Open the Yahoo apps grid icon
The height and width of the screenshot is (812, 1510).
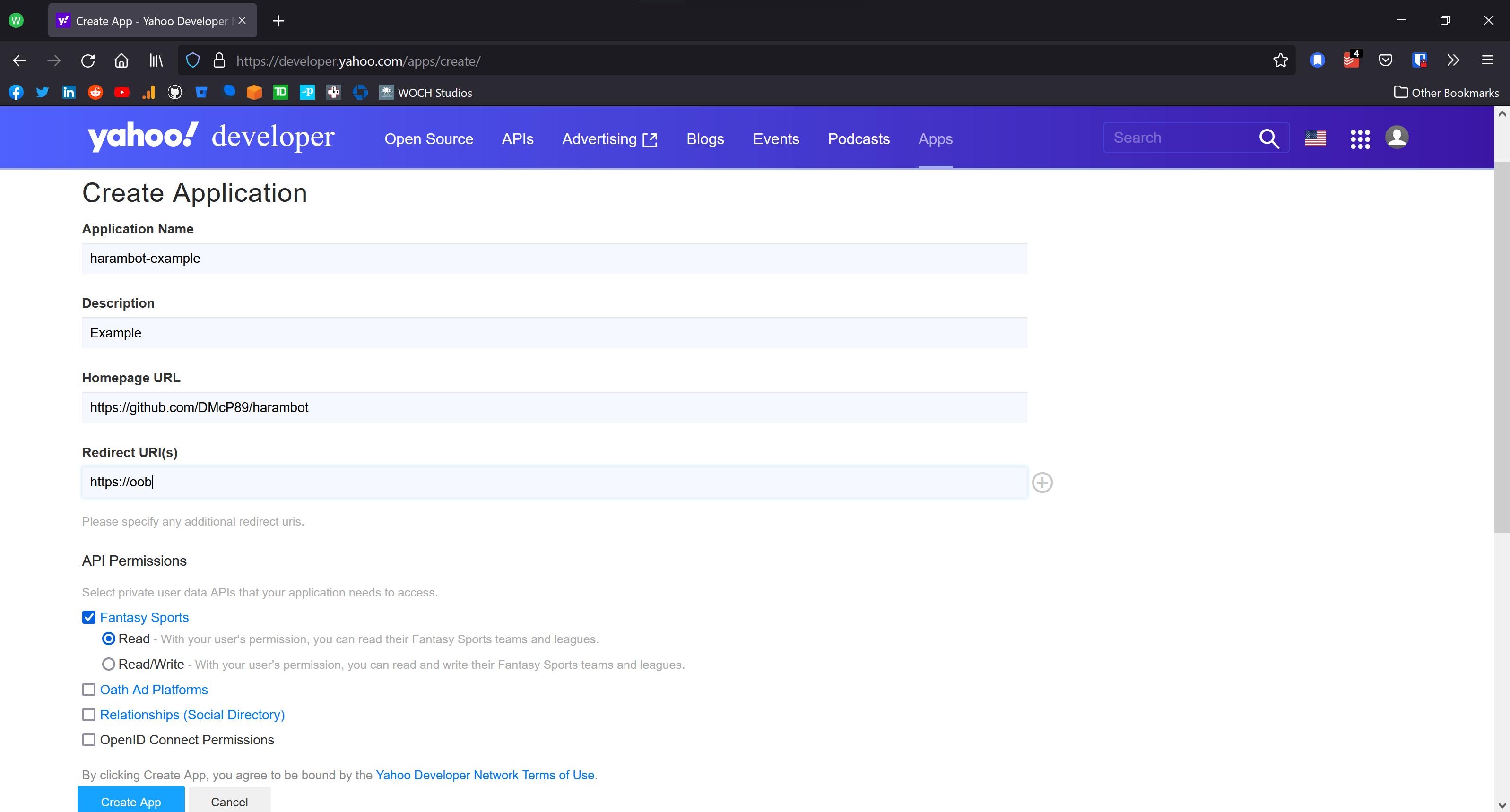point(1359,139)
